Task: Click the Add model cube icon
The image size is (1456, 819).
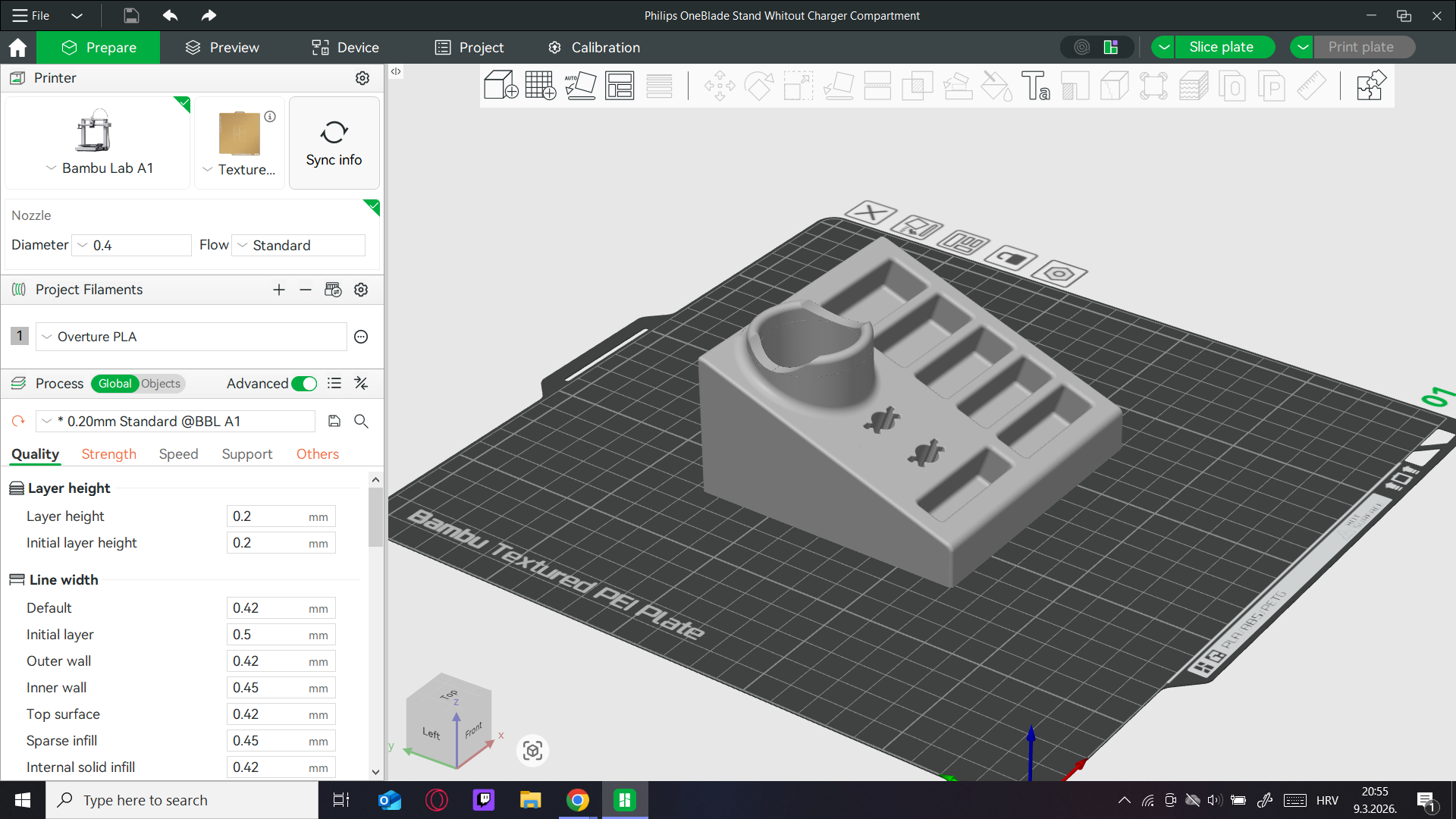Action: (x=500, y=85)
